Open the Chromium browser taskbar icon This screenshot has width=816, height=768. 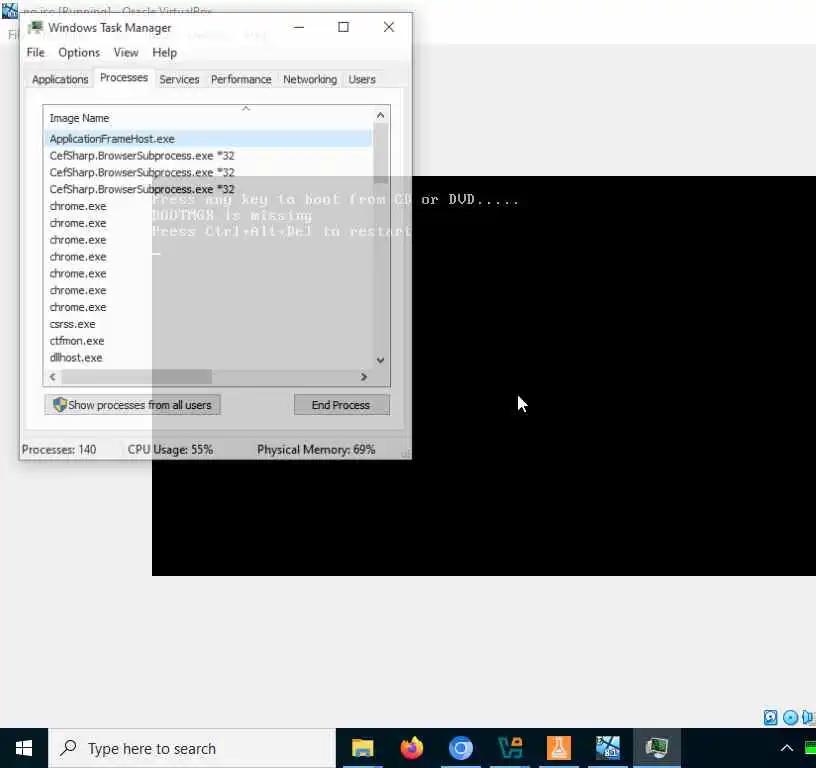pos(461,748)
